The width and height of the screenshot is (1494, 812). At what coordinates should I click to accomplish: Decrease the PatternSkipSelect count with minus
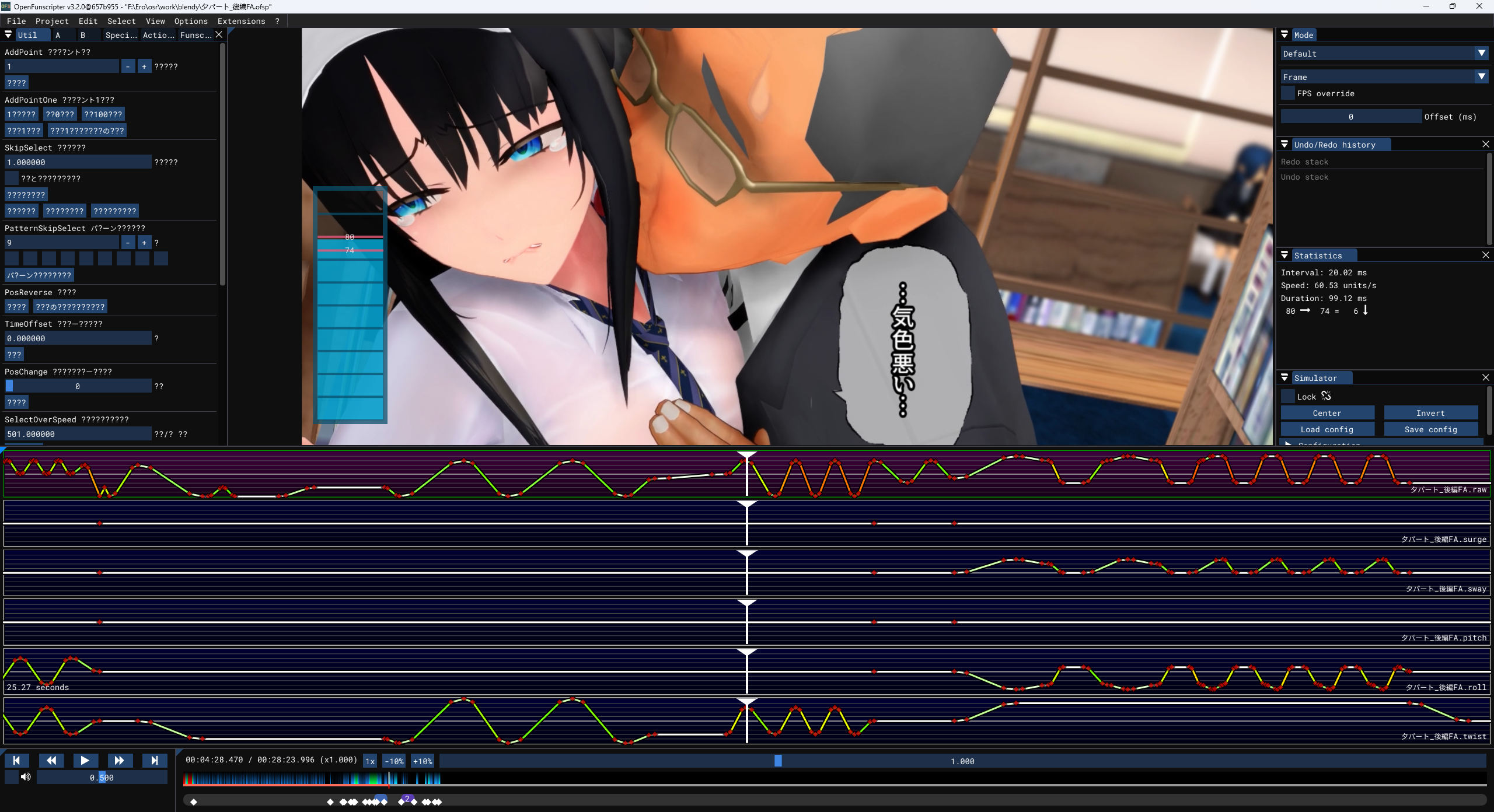[128, 243]
